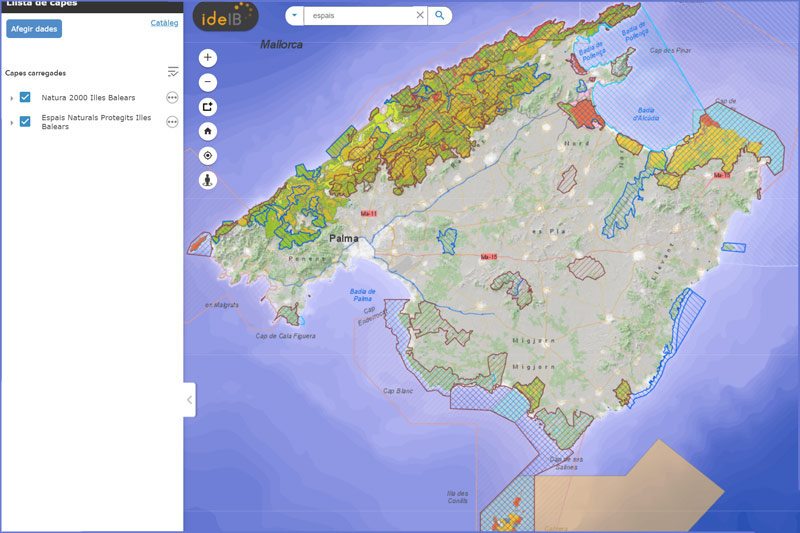Zoom out of the map

tap(208, 82)
